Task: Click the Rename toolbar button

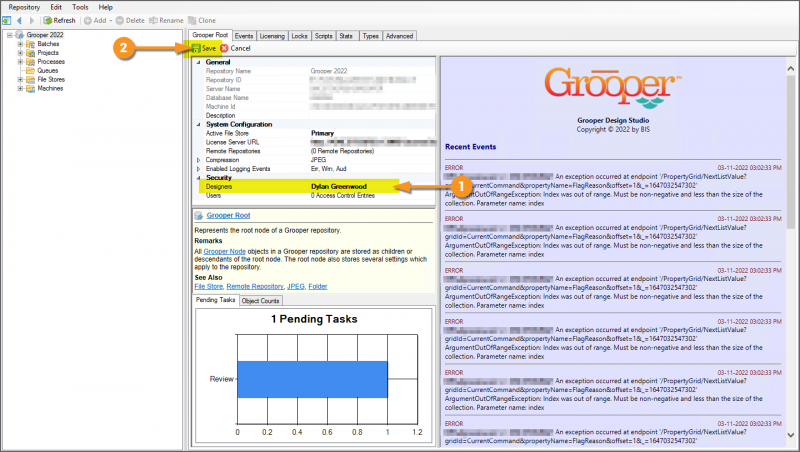Action: point(166,20)
